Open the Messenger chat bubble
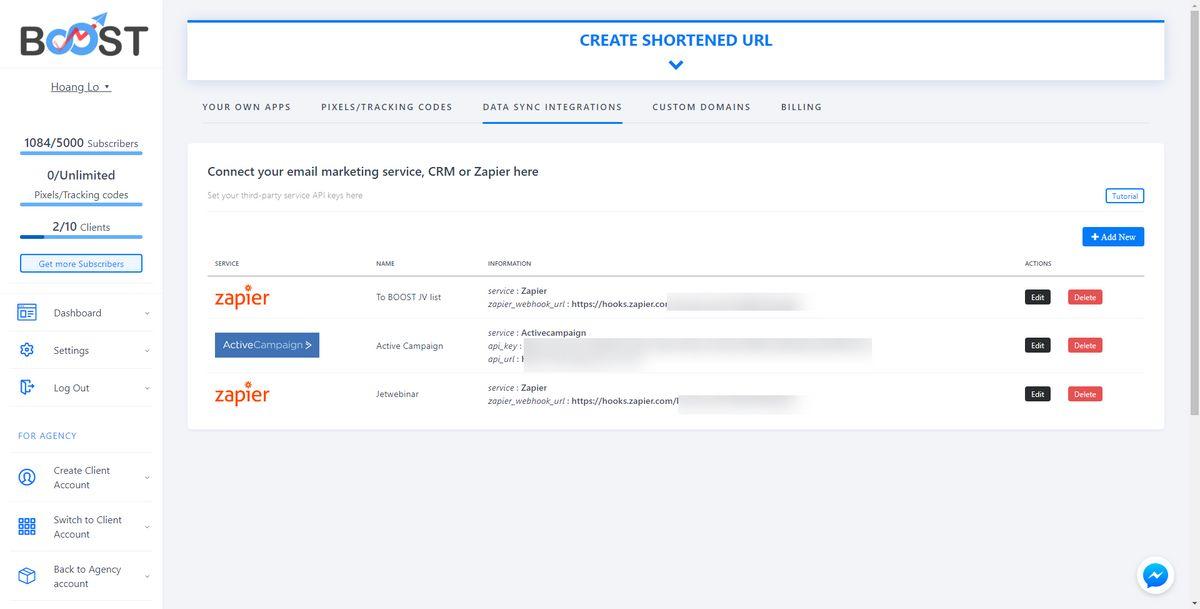Image resolution: width=1200 pixels, height=609 pixels. click(1155, 575)
